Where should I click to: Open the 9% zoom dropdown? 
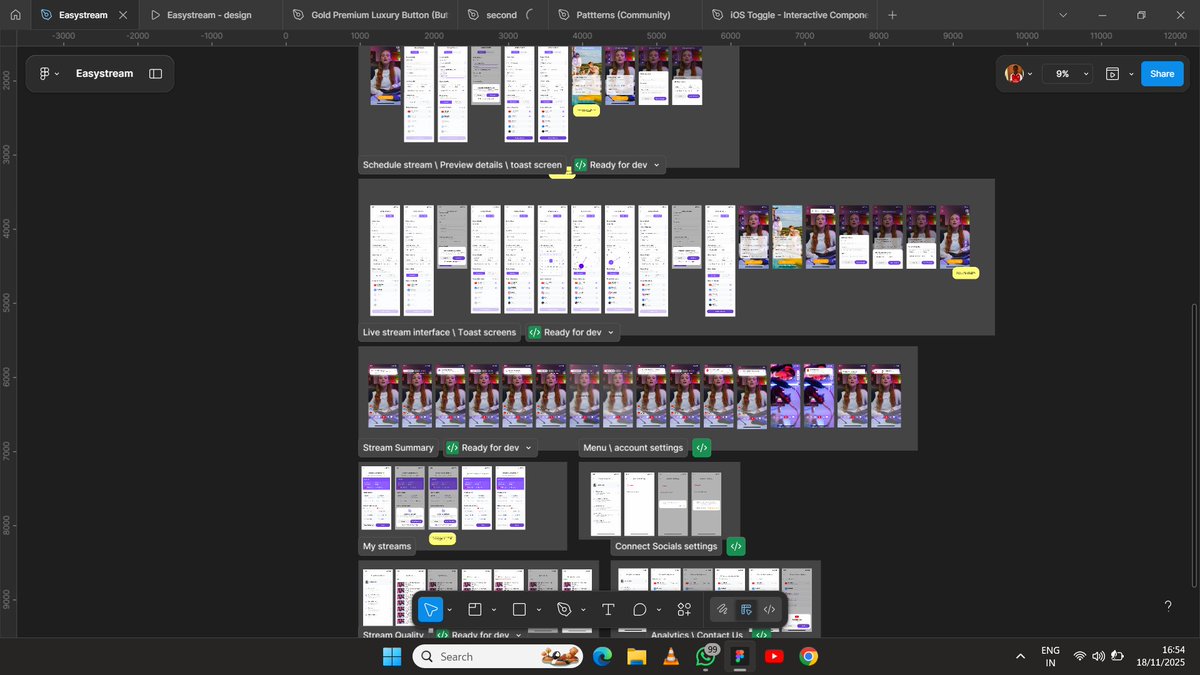pos(1069,73)
